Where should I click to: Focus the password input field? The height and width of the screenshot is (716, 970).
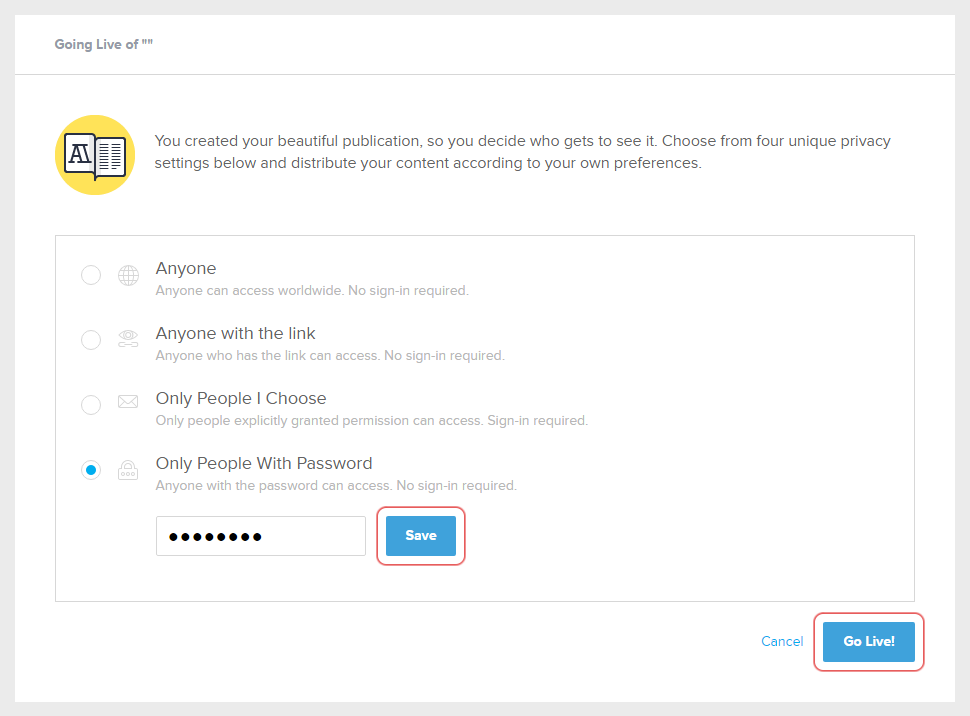point(260,536)
